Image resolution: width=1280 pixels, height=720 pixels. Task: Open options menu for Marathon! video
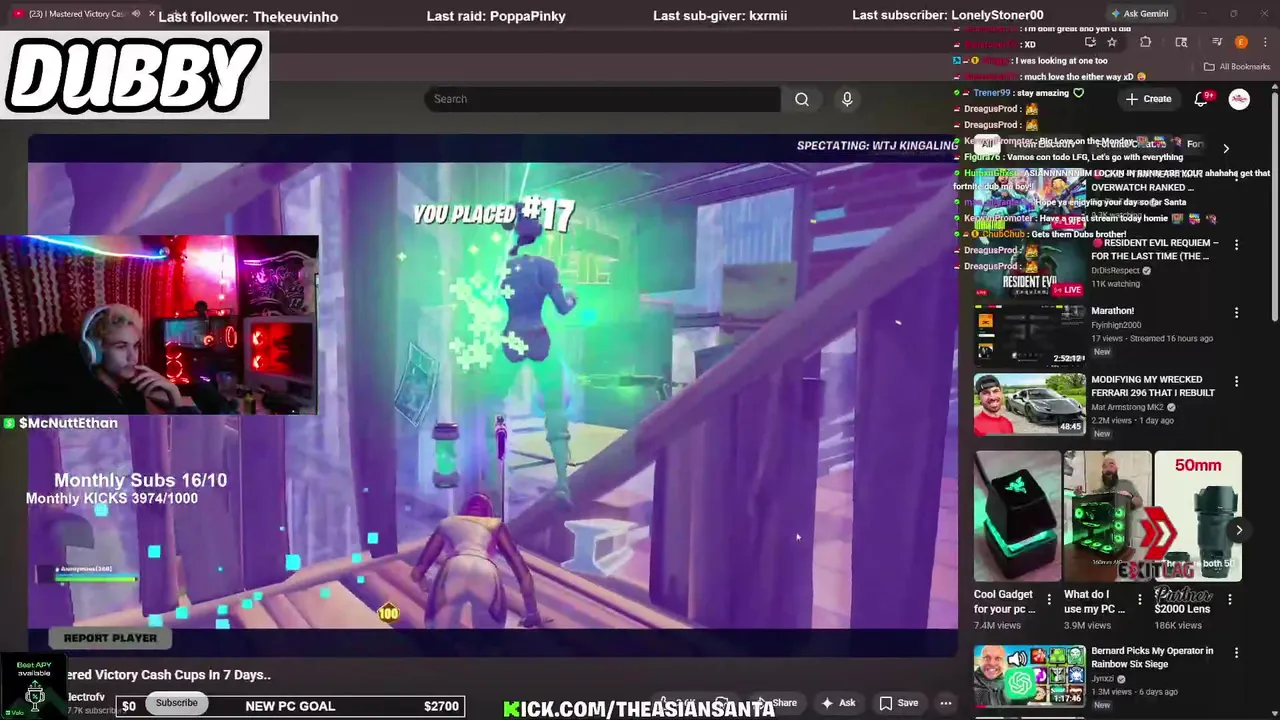(1237, 313)
